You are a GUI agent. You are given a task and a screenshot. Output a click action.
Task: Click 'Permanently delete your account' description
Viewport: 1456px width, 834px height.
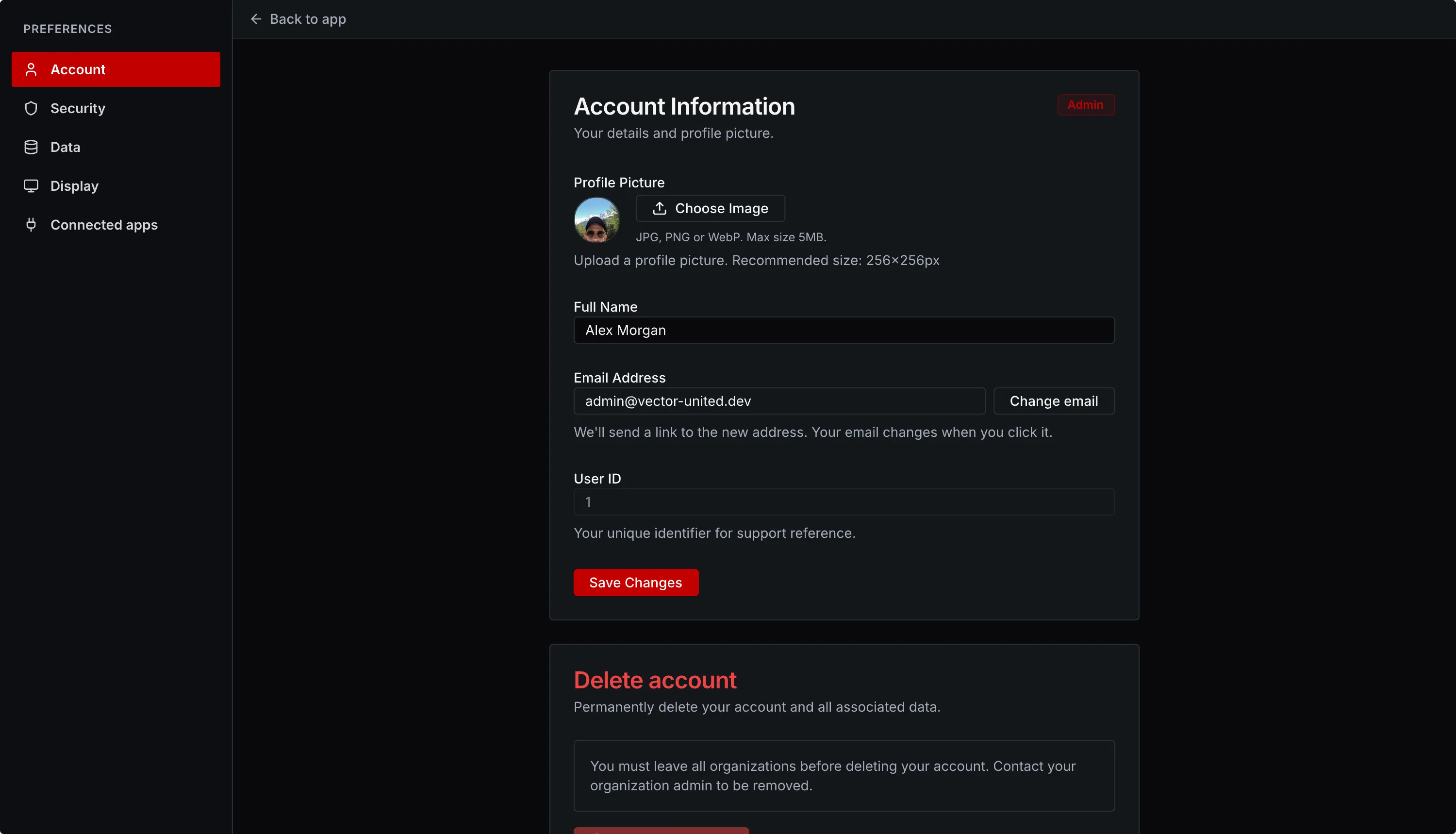tap(757, 707)
